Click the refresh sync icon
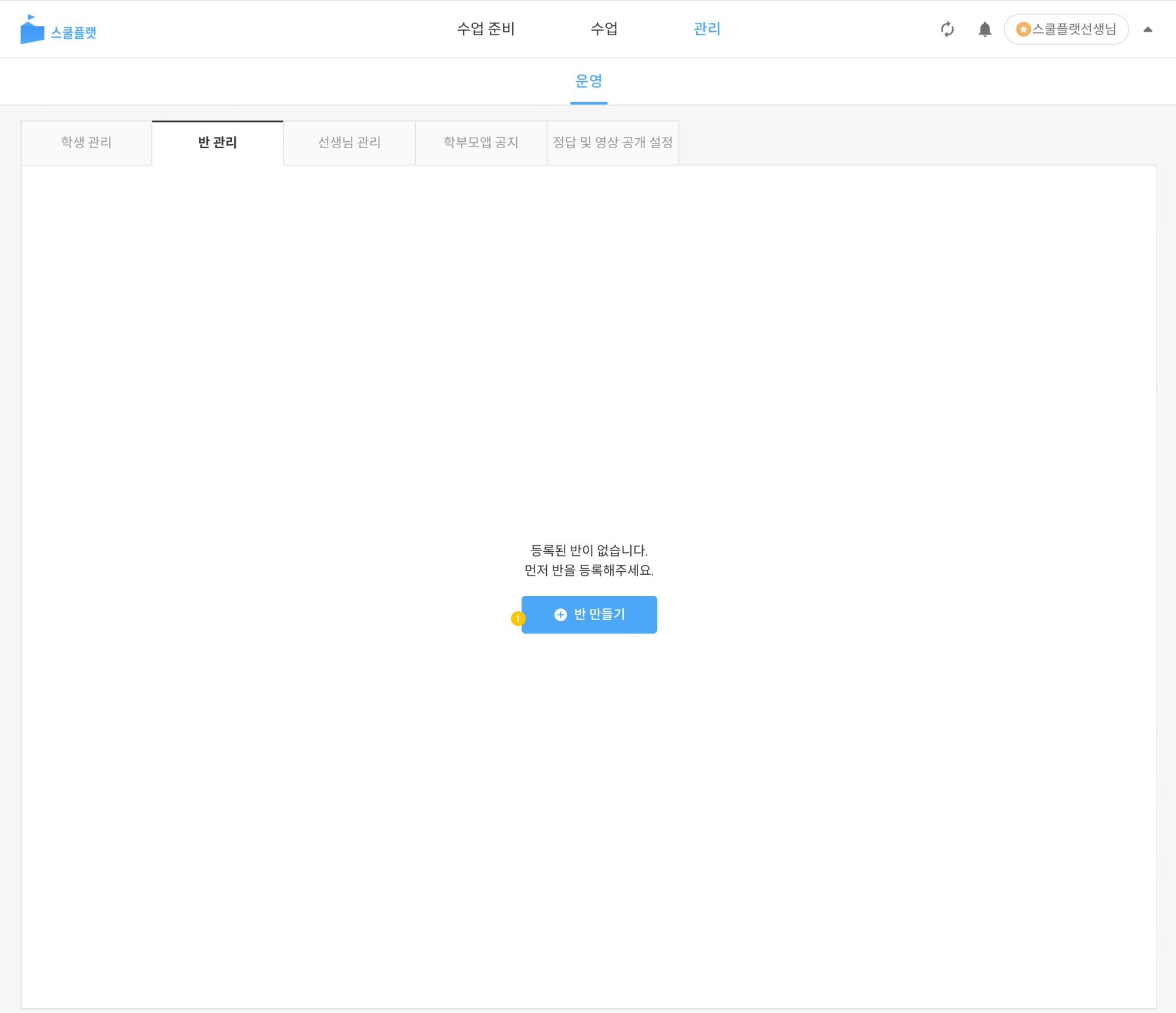Viewport: 1176px width, 1013px height. pyautogui.click(x=947, y=29)
